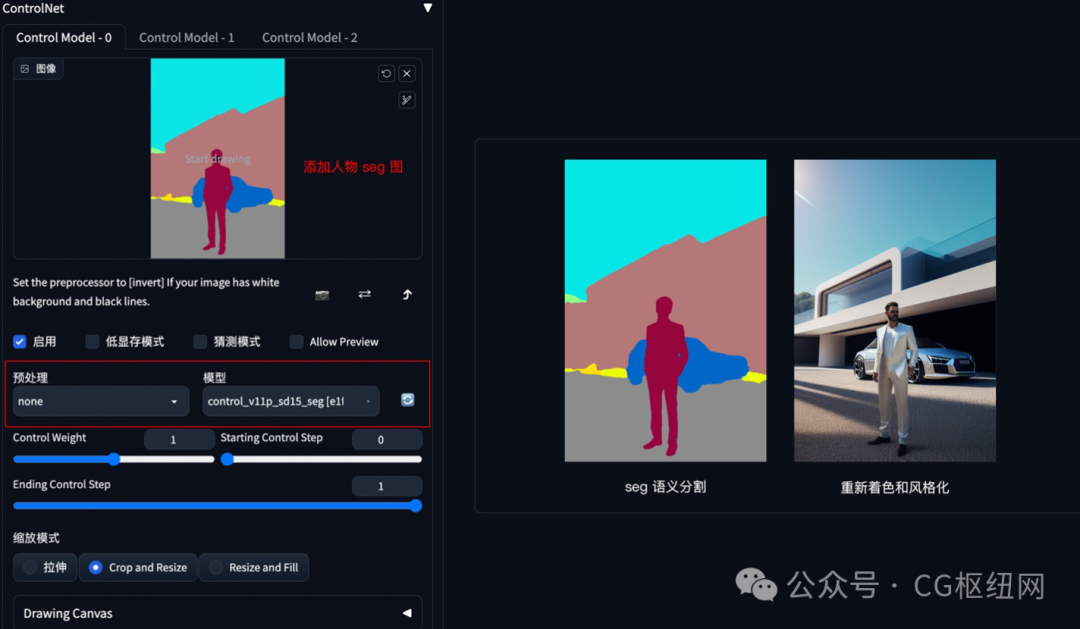Image resolution: width=1080 pixels, height=629 pixels.
Task: Click the undo icon on image canvas
Action: pyautogui.click(x=386, y=73)
